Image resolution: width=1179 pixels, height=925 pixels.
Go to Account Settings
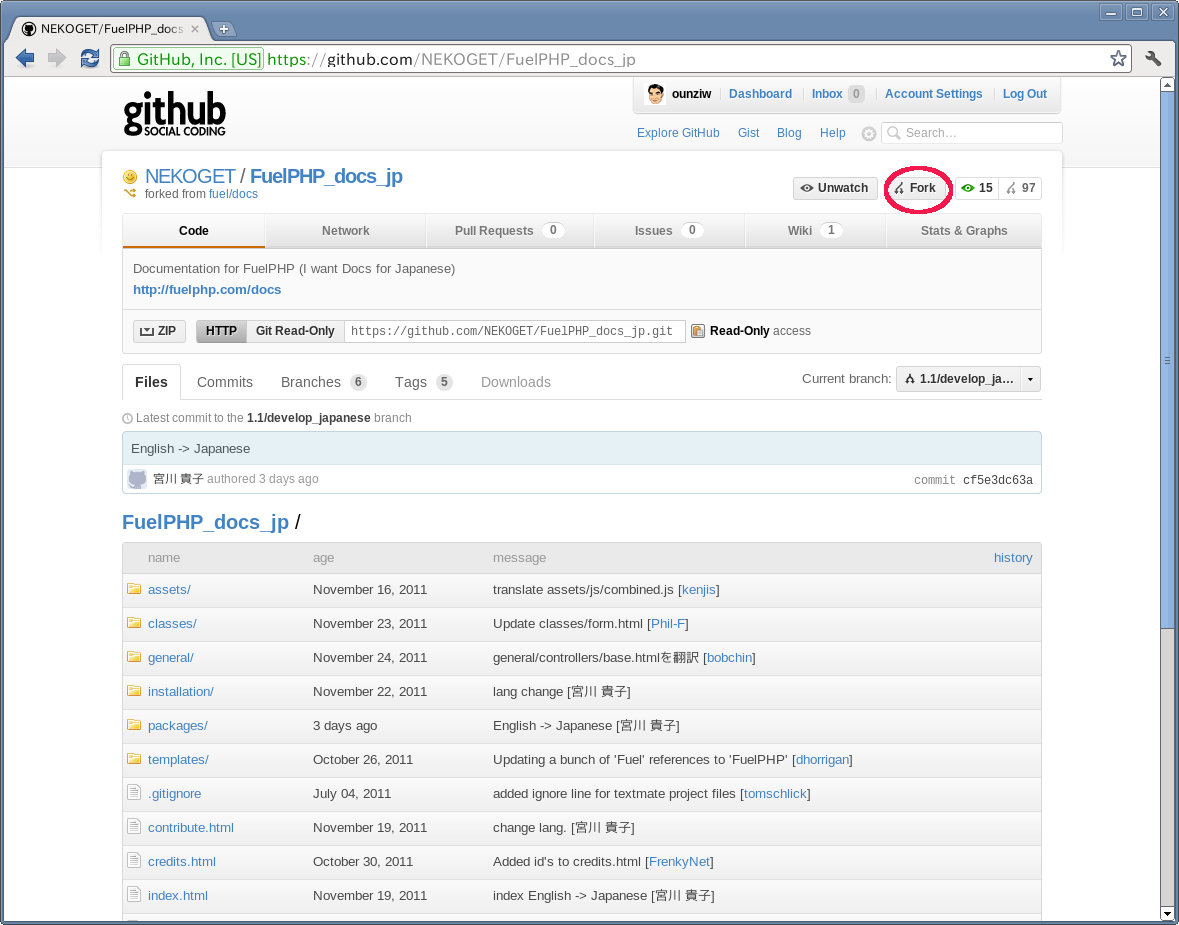click(933, 94)
